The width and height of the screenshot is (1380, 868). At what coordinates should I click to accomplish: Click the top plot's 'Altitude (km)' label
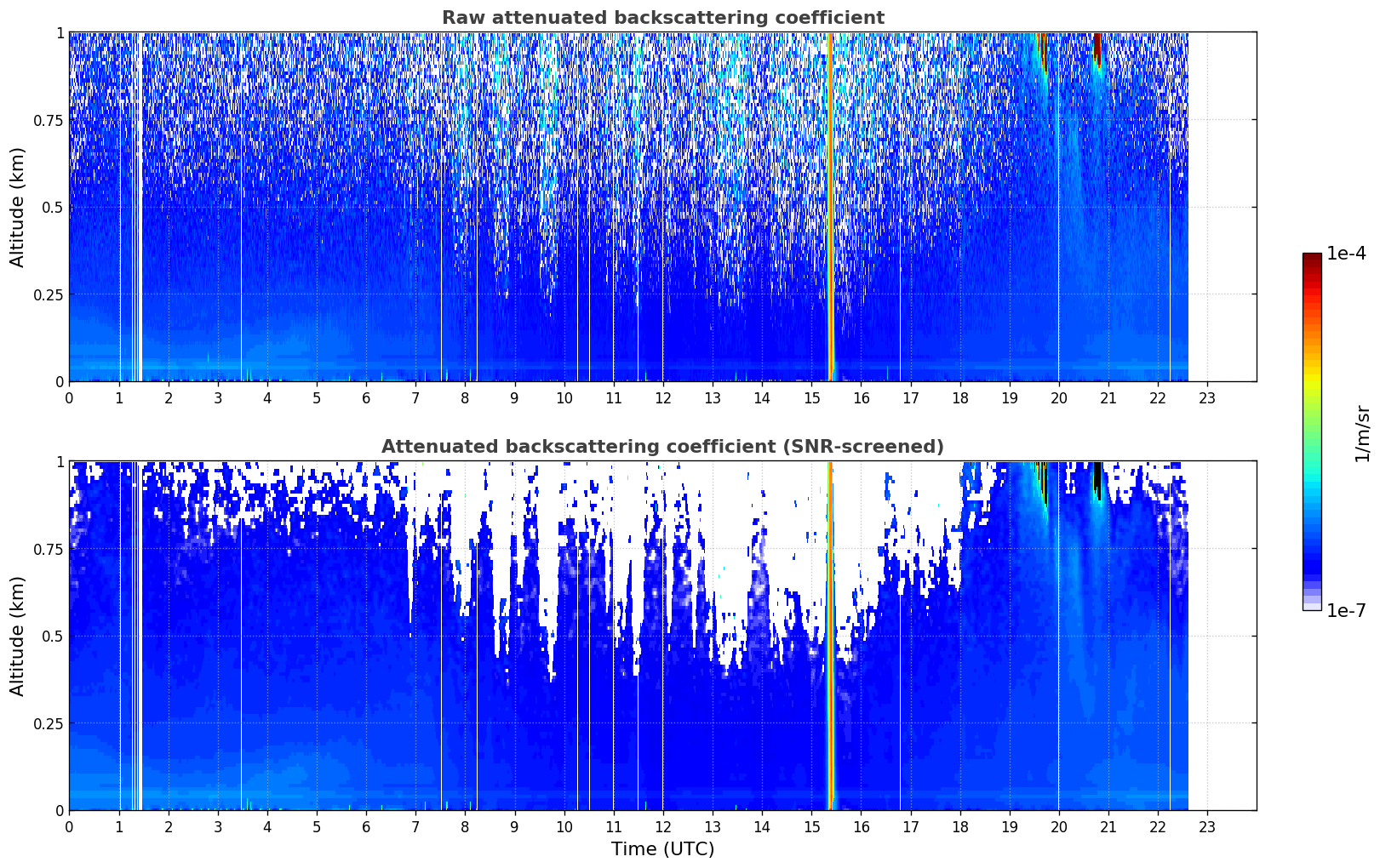point(18,207)
